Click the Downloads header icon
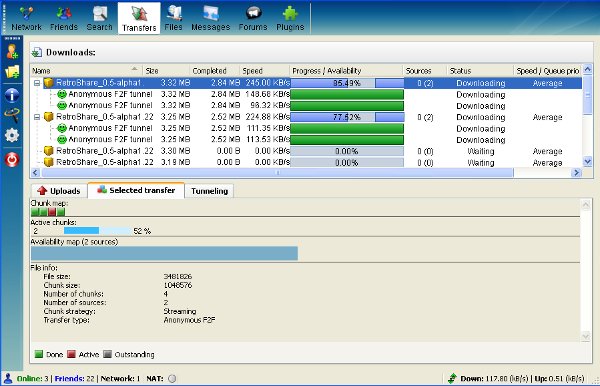 pos(37,52)
